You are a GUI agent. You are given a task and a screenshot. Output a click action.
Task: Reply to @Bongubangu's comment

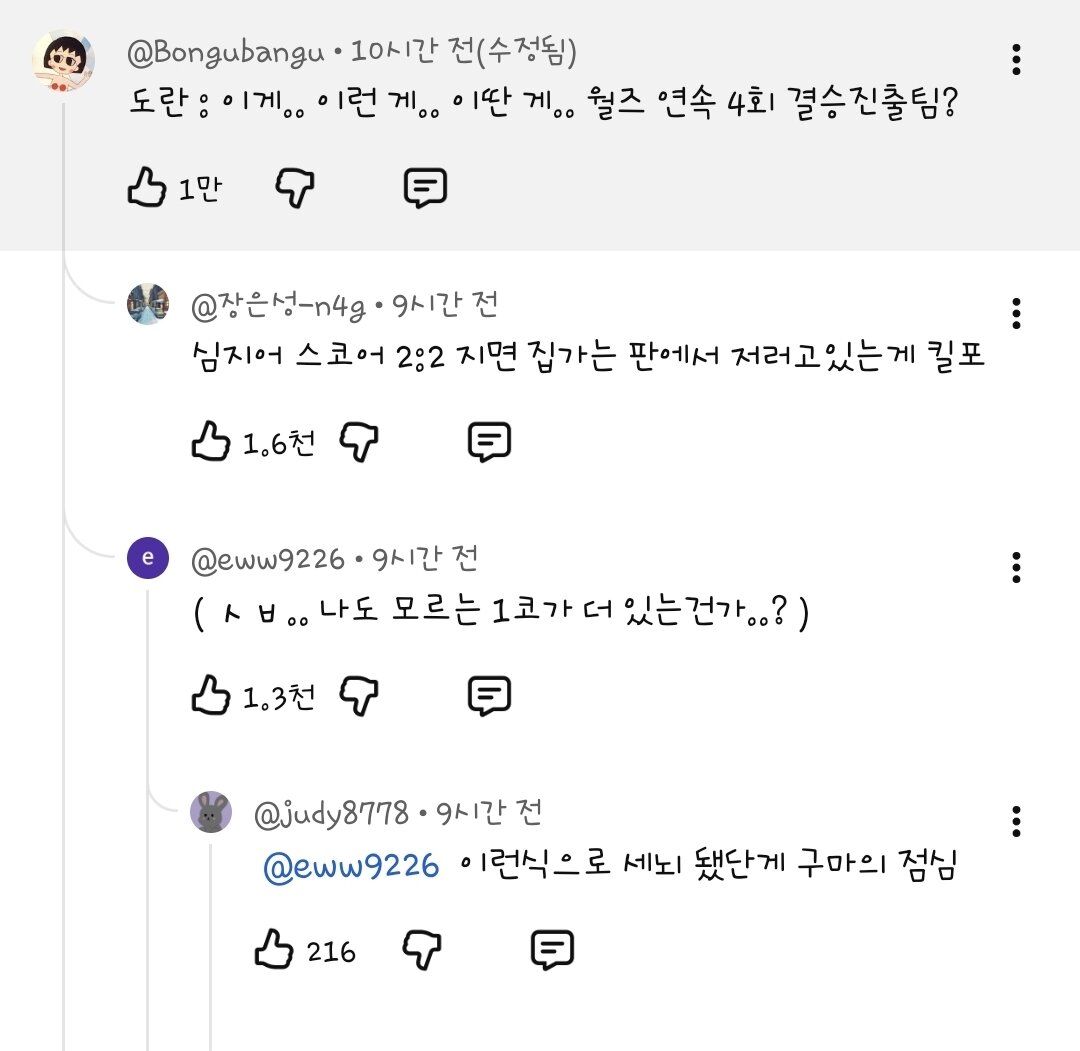pos(425,188)
